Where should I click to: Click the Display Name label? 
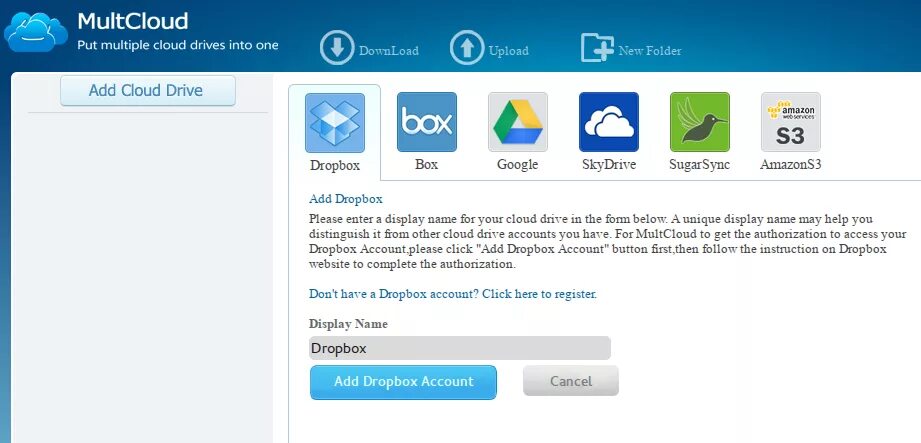click(348, 324)
